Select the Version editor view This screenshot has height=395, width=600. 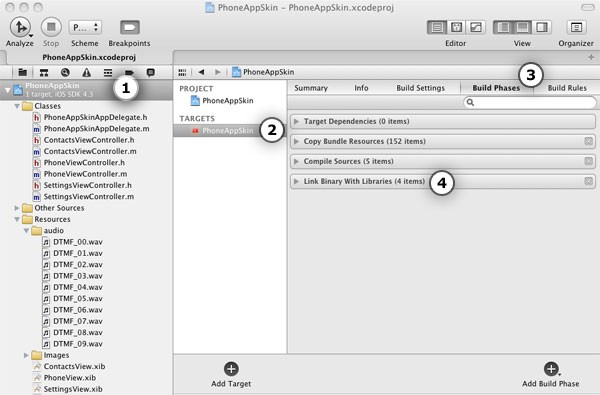pos(476,27)
